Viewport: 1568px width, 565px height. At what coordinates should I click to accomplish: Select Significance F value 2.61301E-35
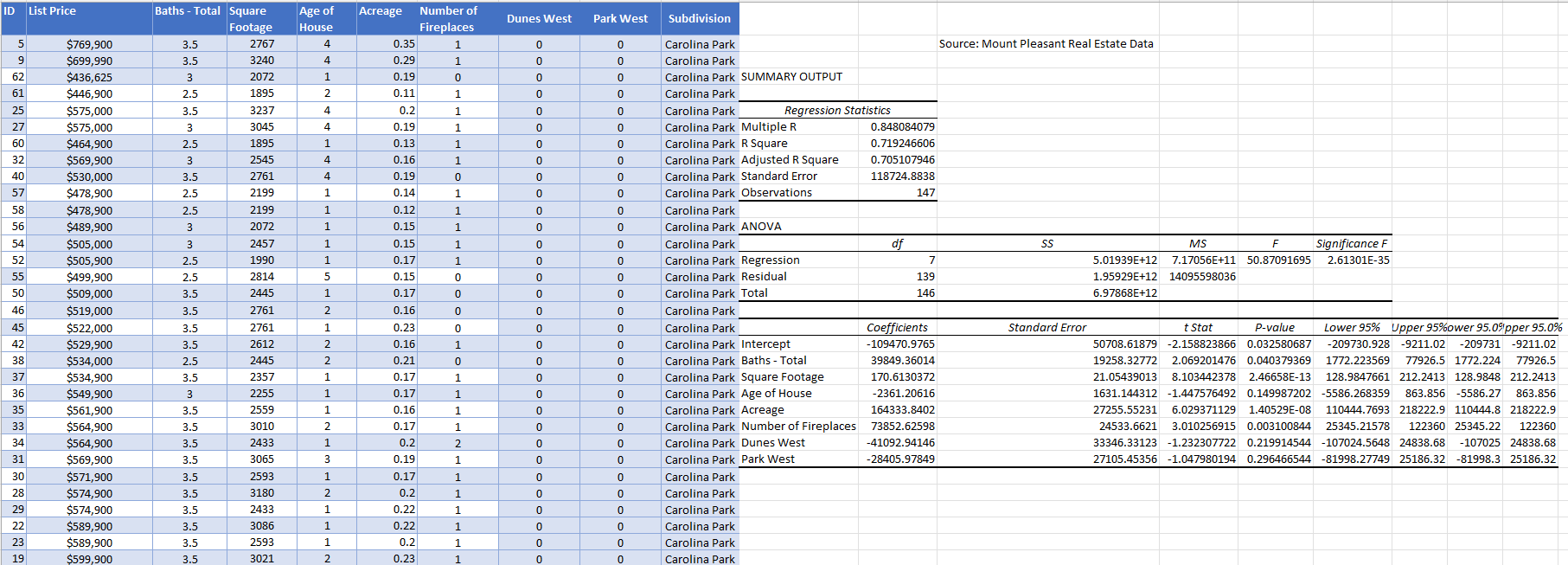click(x=1358, y=260)
